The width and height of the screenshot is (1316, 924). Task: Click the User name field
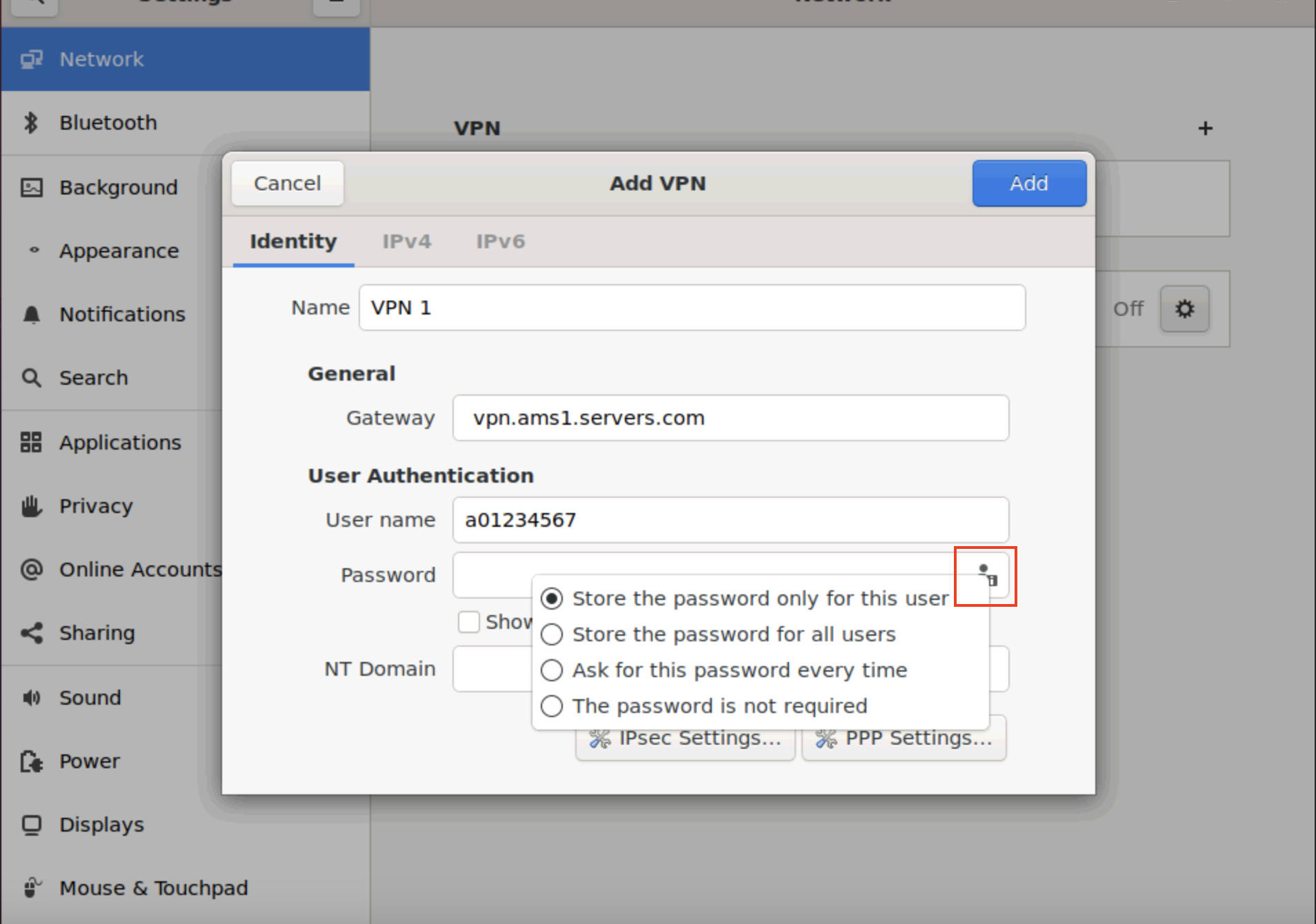click(730, 520)
